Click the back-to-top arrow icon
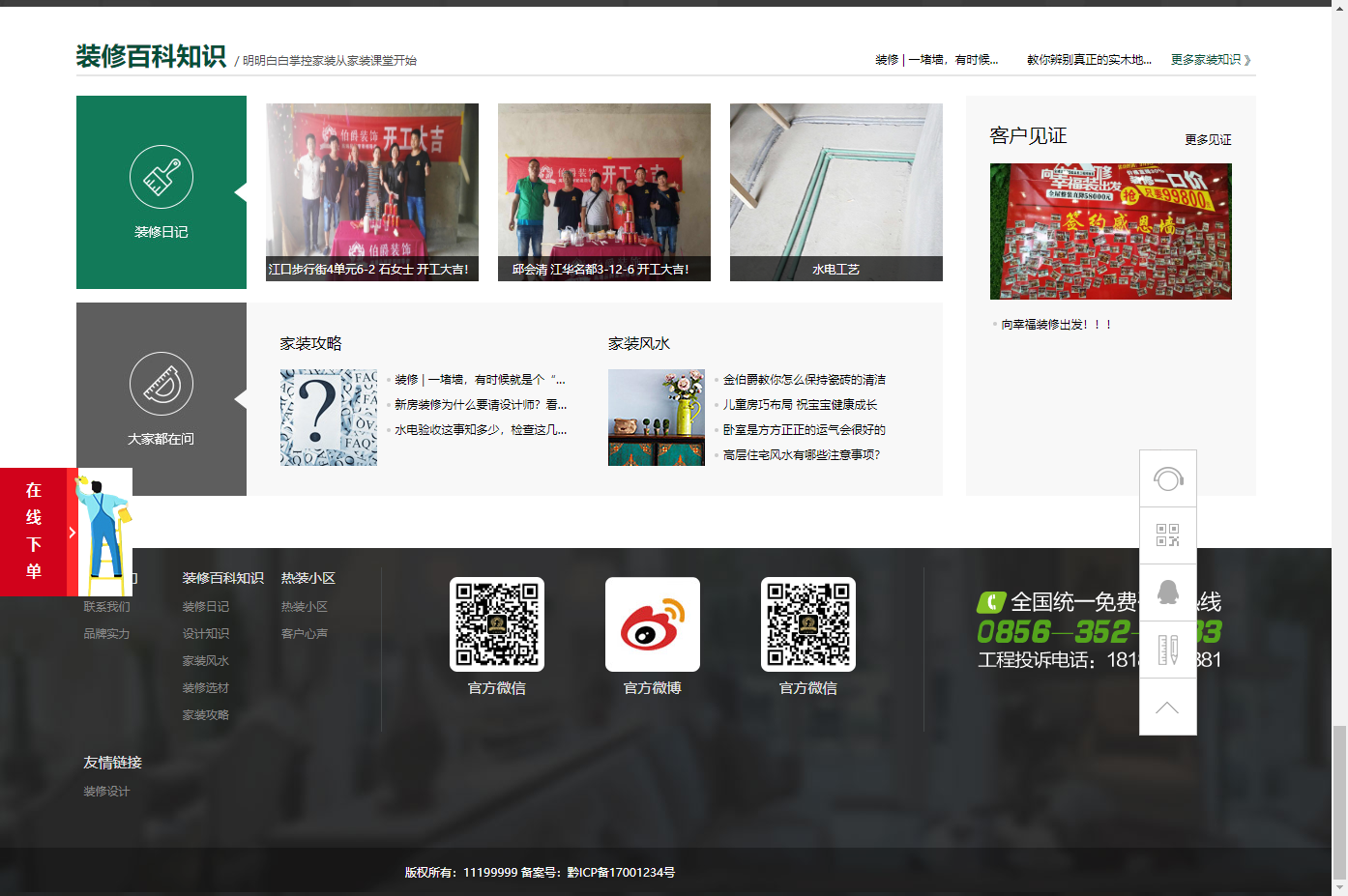This screenshot has height=896, width=1348. tap(1168, 707)
